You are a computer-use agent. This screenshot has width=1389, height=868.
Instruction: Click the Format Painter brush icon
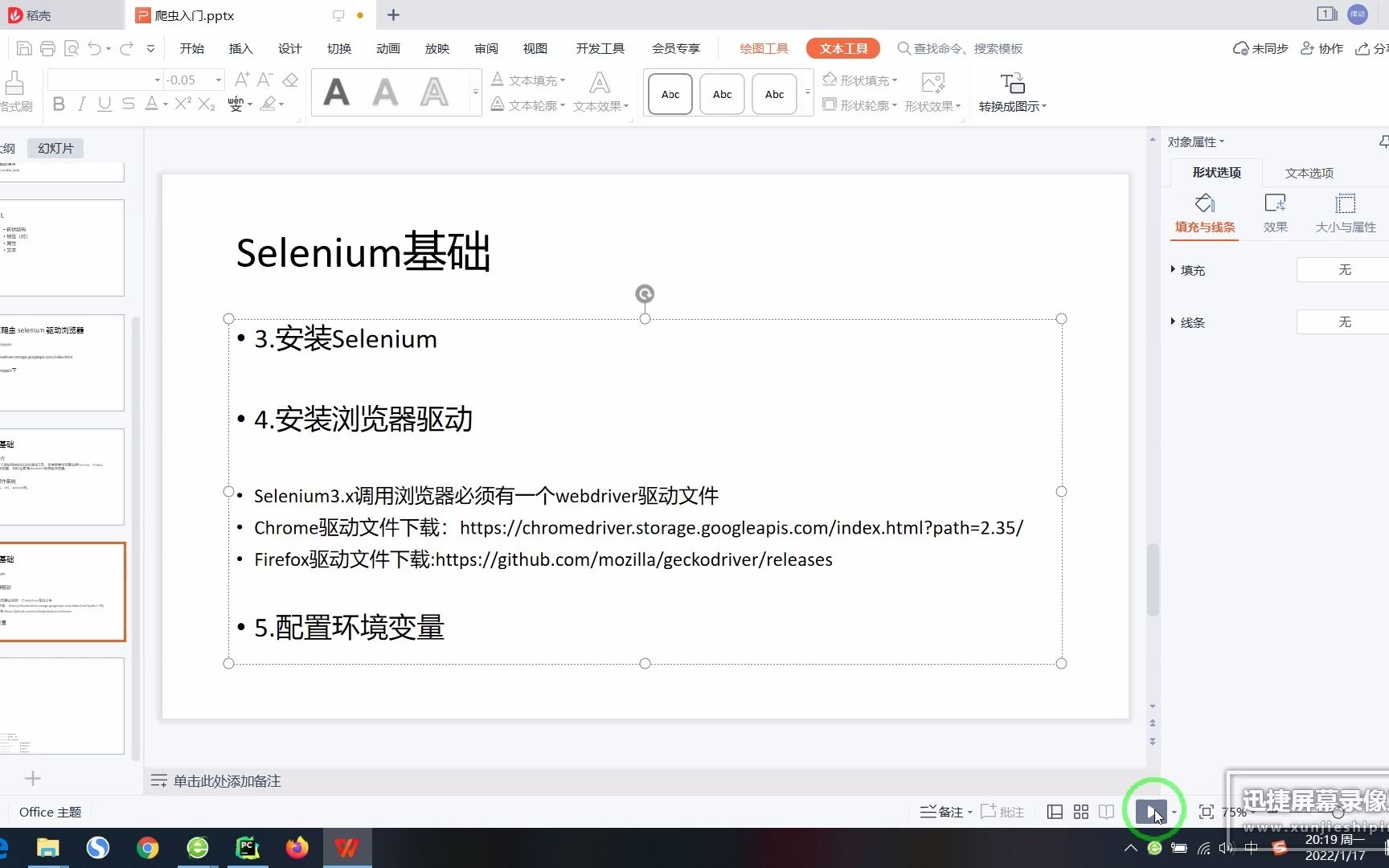[x=14, y=83]
